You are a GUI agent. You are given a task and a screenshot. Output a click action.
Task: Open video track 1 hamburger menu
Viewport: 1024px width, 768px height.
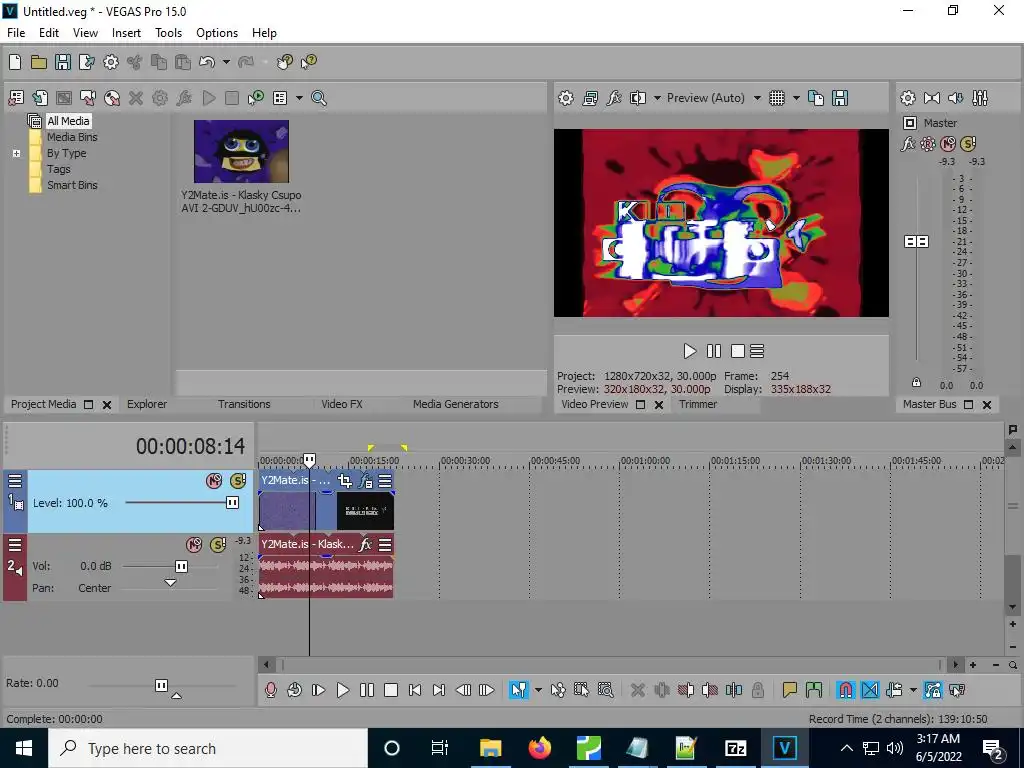14,481
